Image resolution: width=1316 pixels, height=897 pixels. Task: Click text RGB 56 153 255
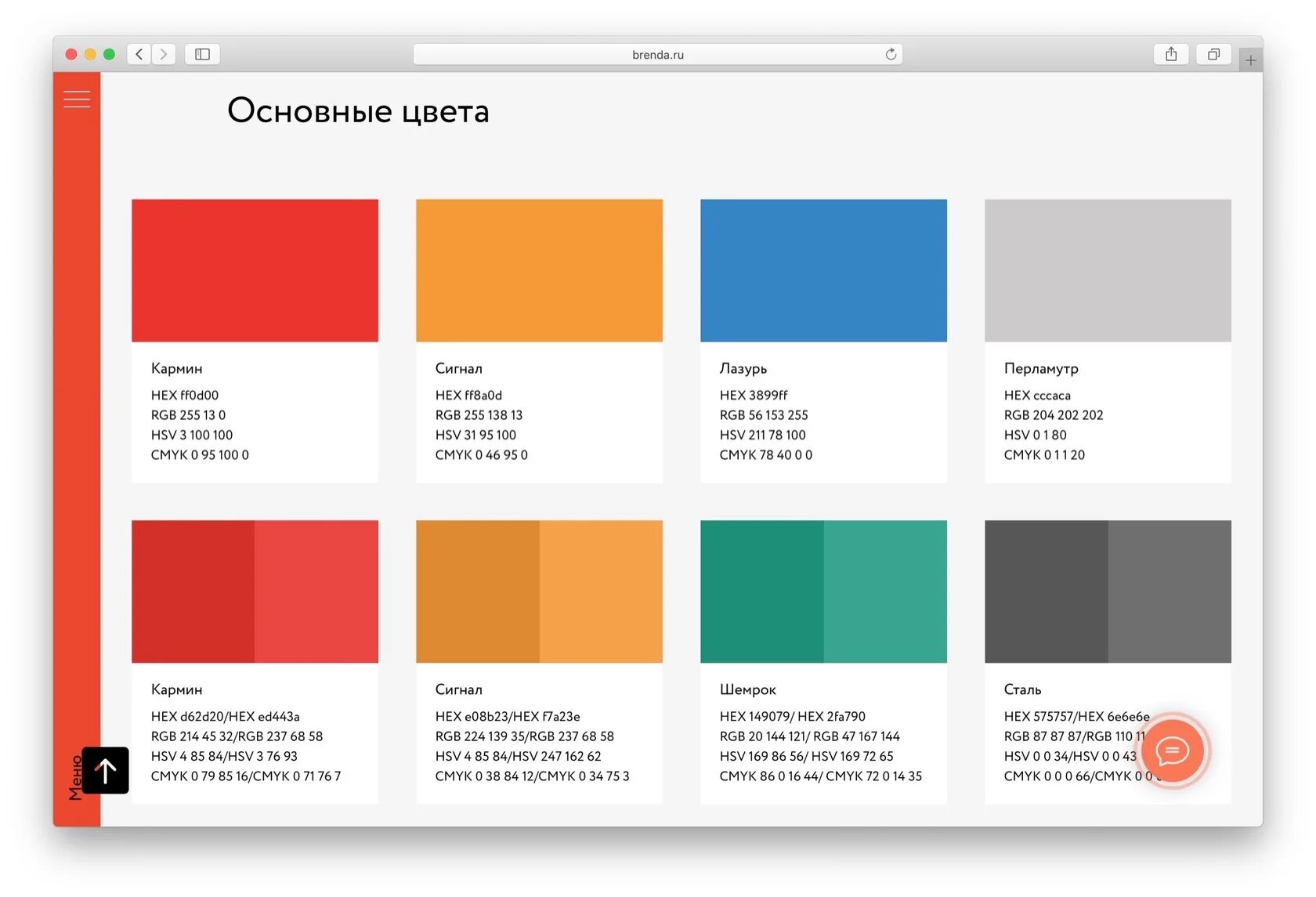[x=764, y=415]
